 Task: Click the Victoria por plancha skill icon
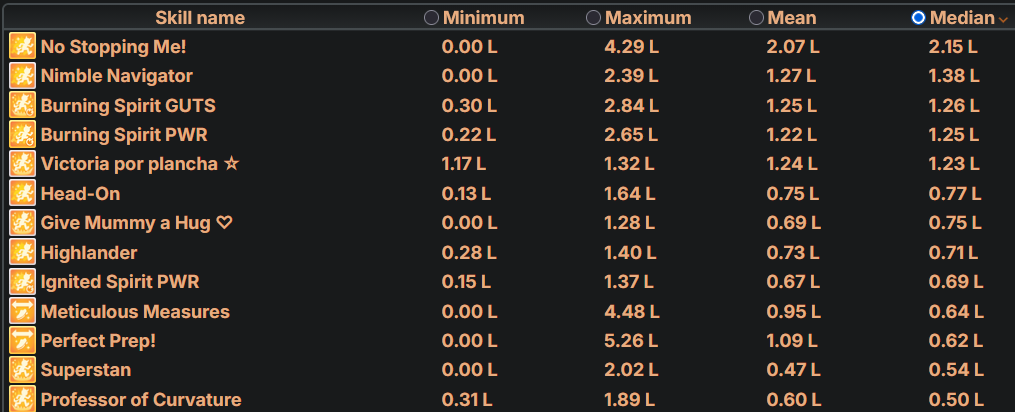click(22, 164)
